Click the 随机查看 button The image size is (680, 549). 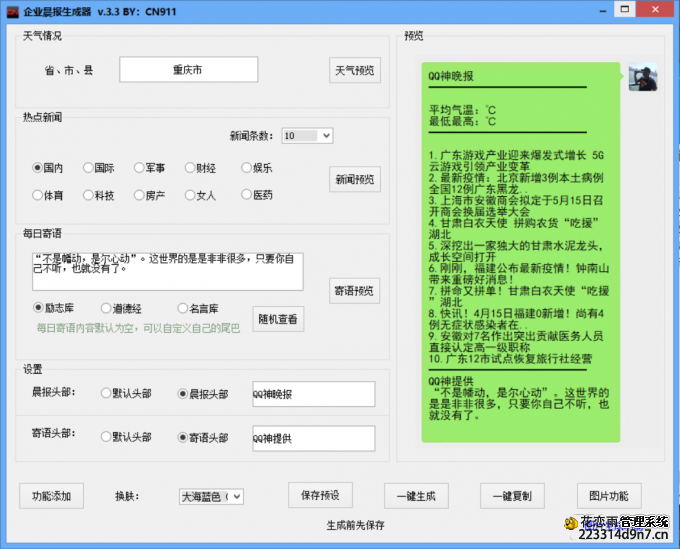278,319
